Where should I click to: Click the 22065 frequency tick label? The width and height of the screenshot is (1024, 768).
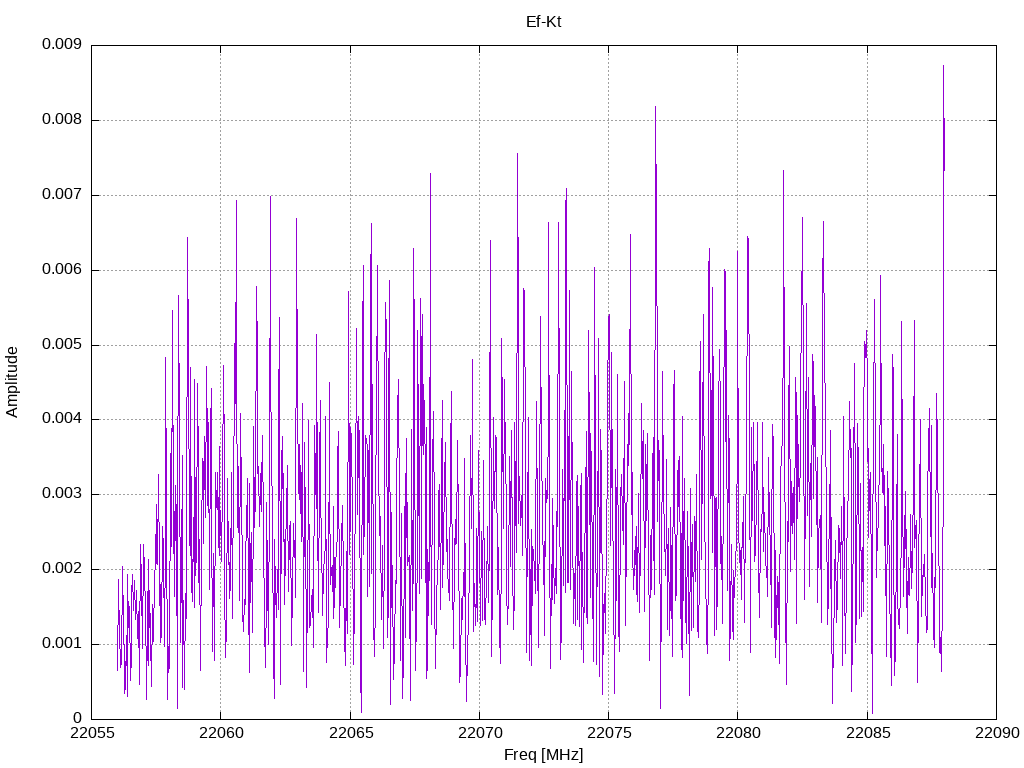point(351,733)
